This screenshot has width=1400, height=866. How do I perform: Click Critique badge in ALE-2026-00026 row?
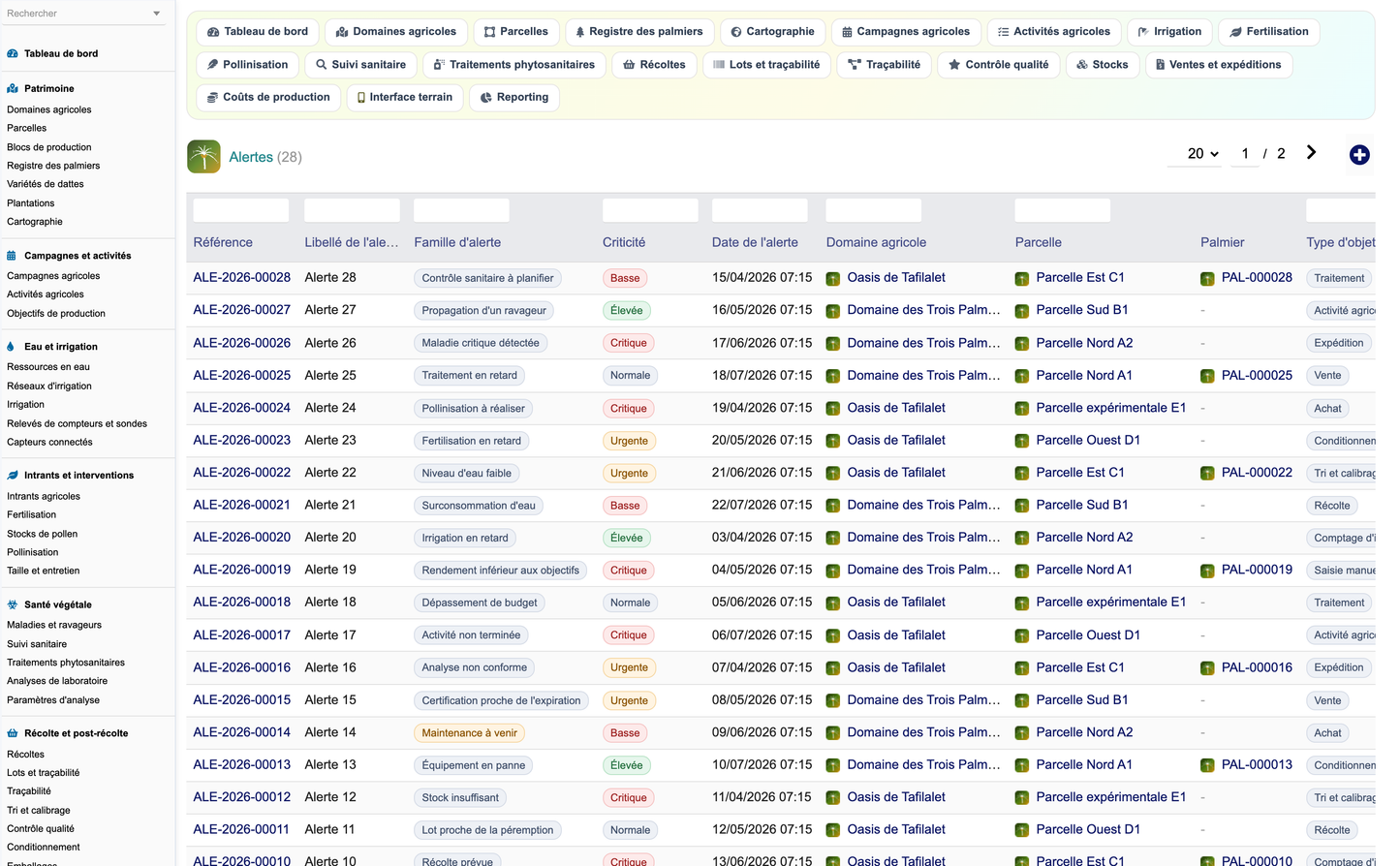[x=628, y=343]
